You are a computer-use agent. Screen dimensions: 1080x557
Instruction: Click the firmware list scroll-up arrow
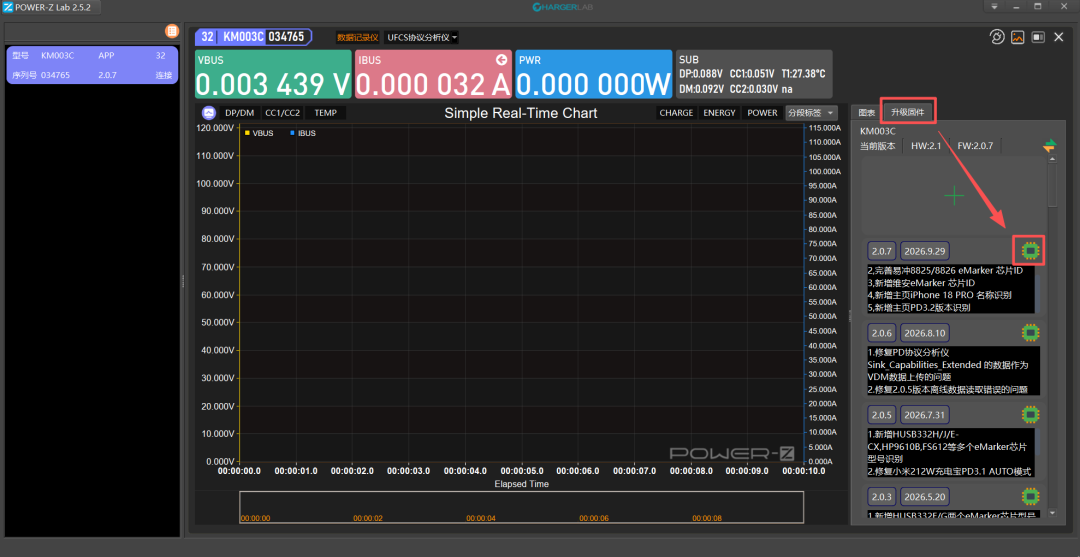pos(1052,159)
